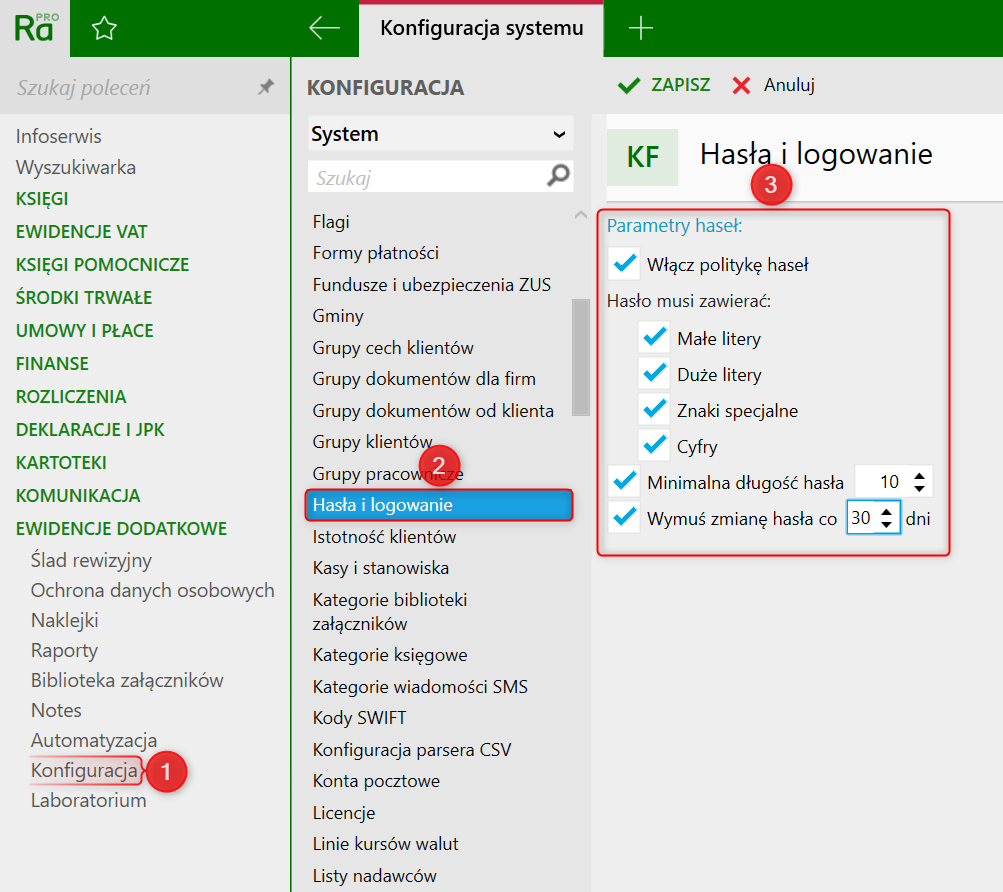Pin the command search panel

point(265,86)
